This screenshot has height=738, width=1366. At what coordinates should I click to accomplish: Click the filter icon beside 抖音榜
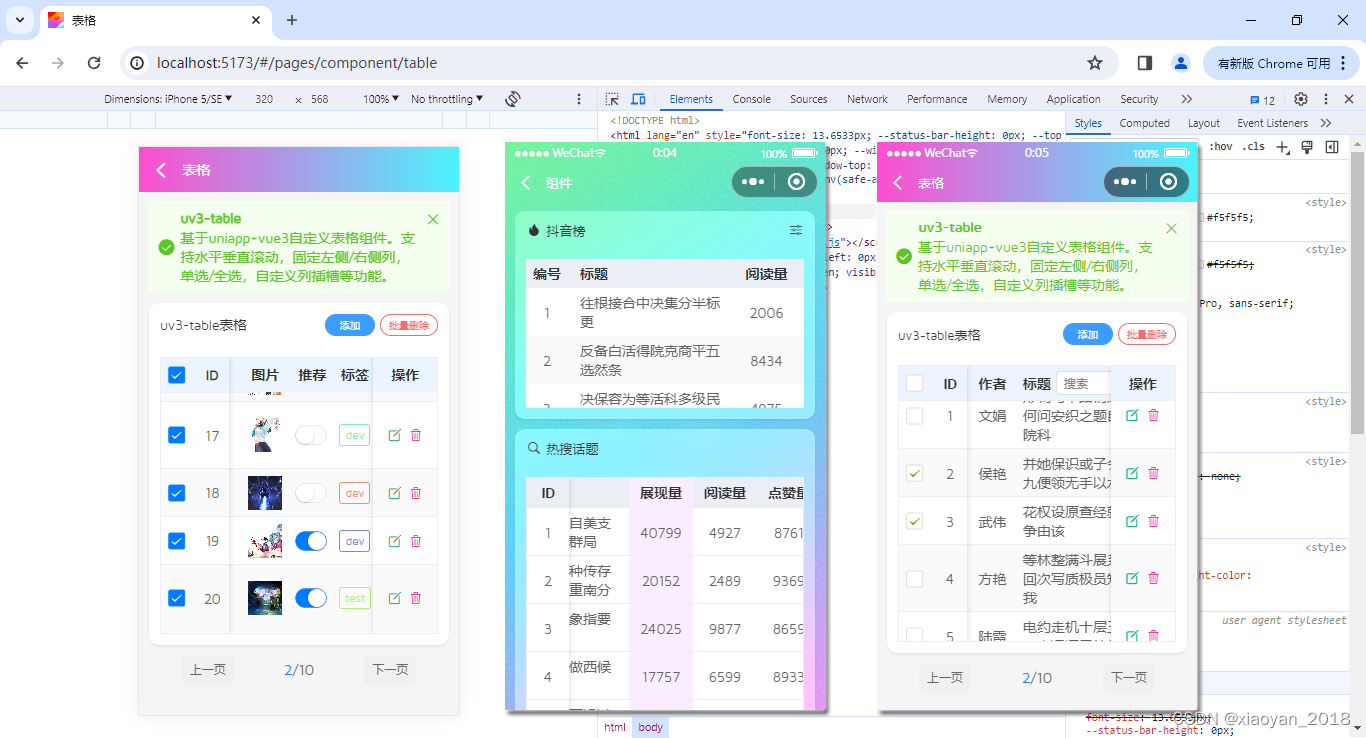(x=796, y=229)
